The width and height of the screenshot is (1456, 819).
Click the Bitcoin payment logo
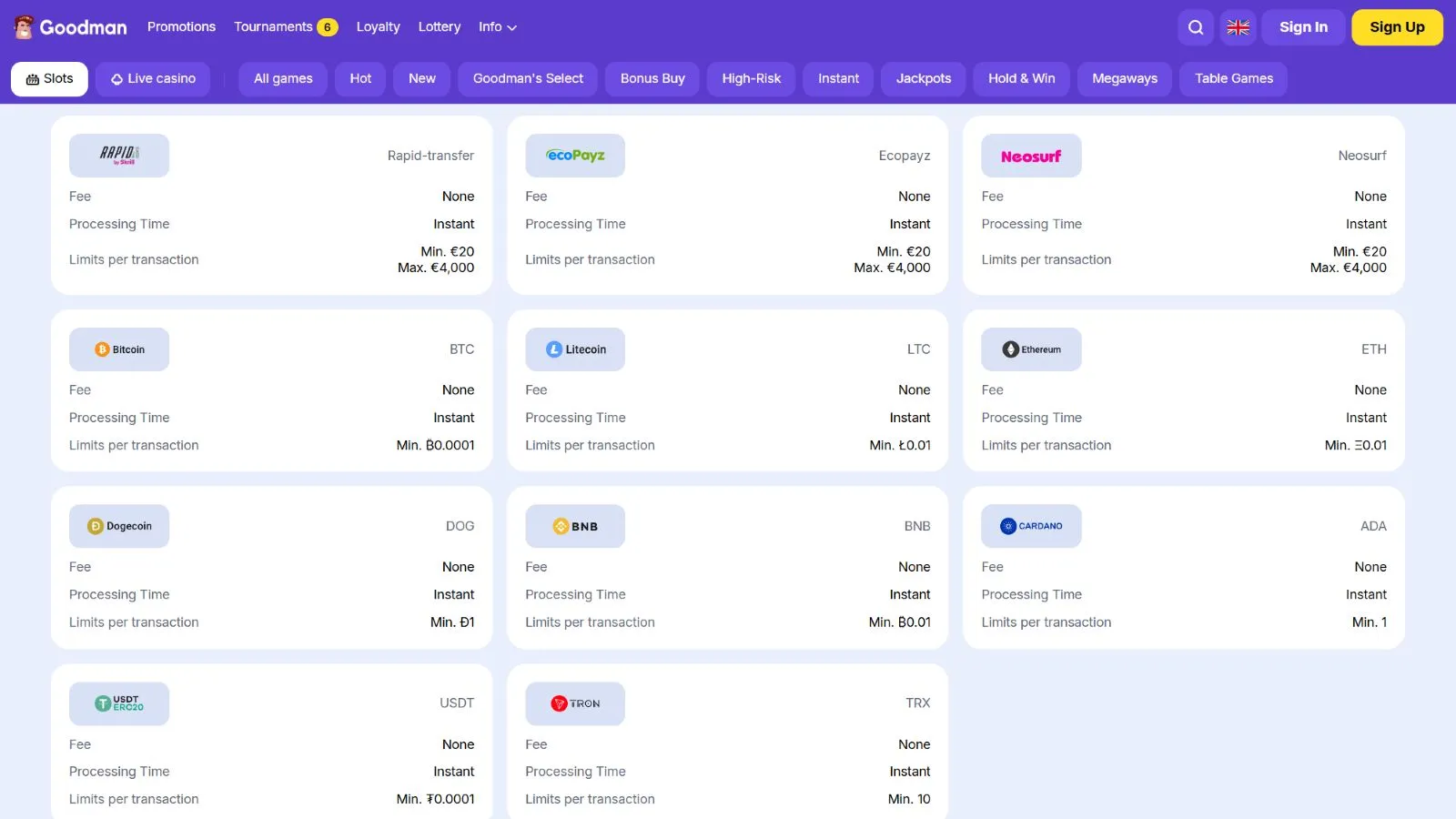tap(119, 349)
